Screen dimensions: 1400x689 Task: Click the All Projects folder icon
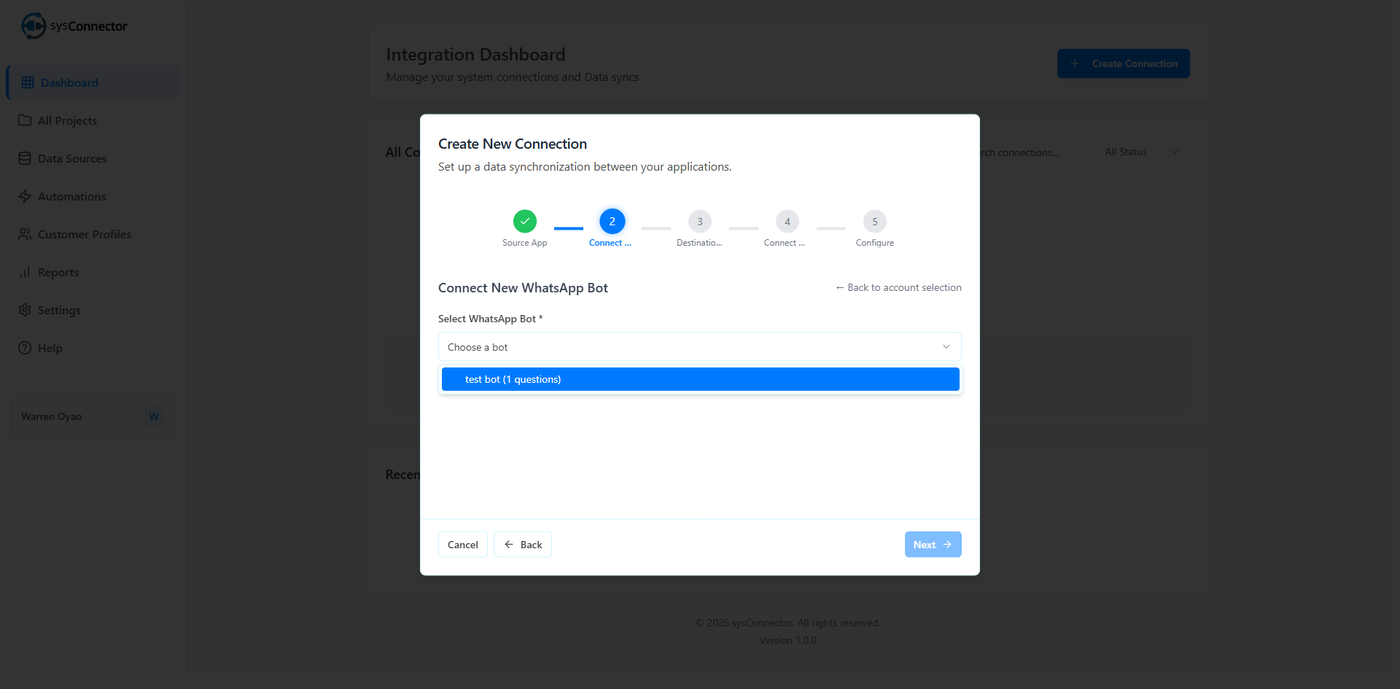[25, 121]
